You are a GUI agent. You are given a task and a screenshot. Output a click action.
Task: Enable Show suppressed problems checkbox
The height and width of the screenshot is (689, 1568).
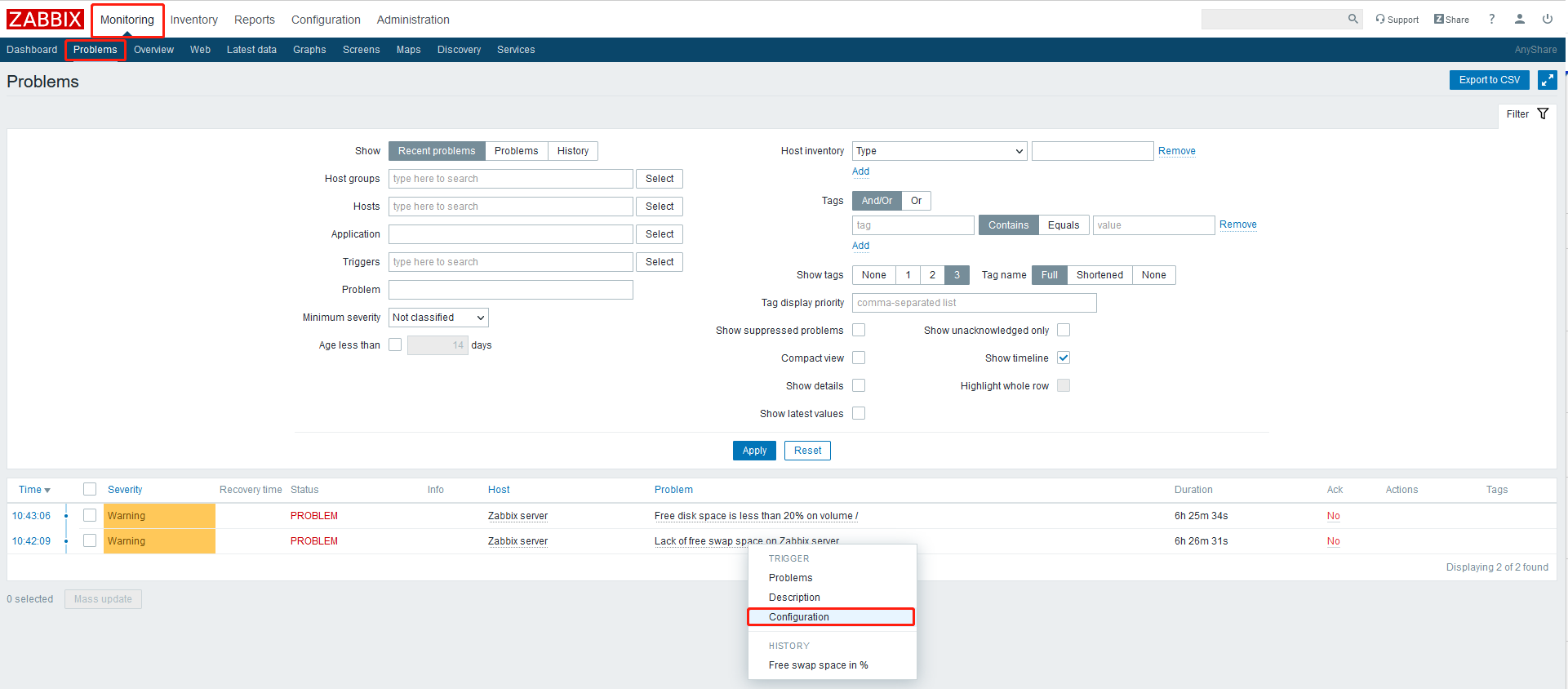[x=859, y=330]
